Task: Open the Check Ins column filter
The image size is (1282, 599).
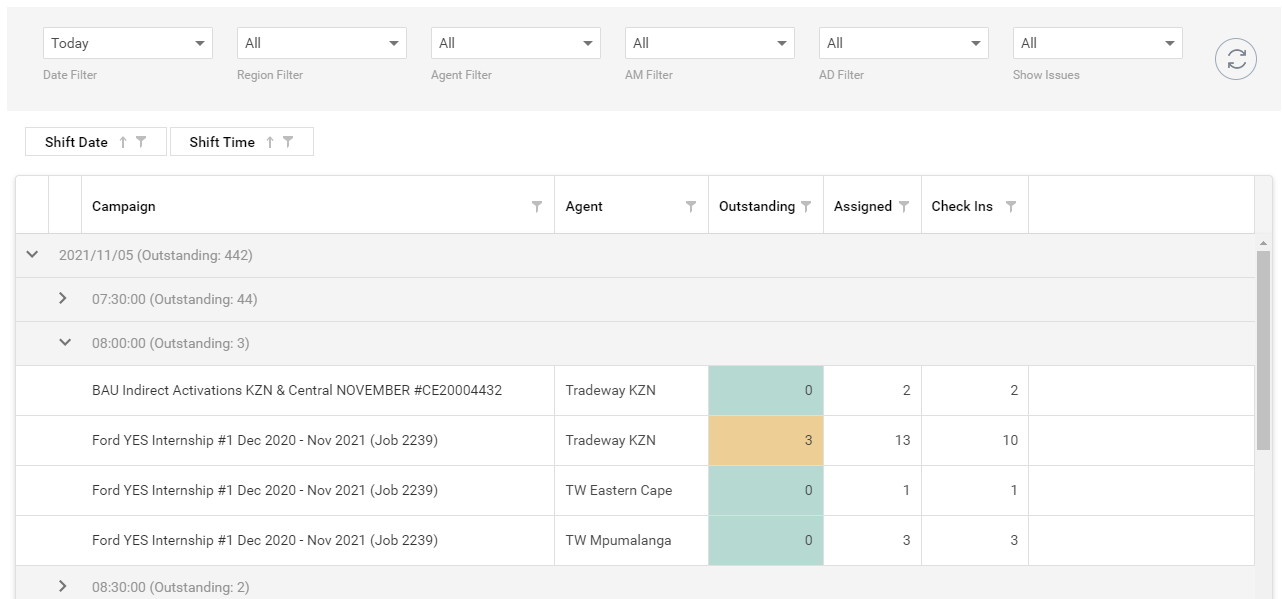Action: point(1012,205)
